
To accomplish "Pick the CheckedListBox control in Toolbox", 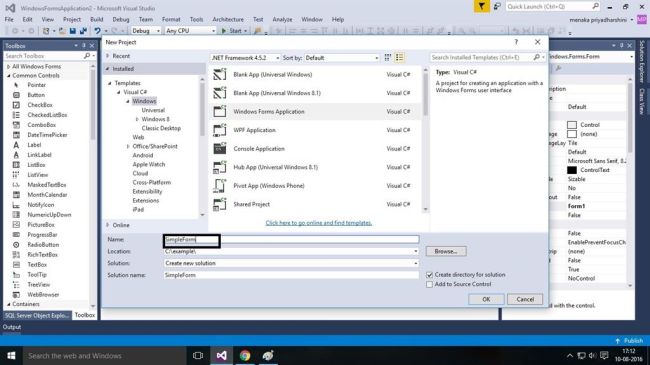I will coord(47,115).
